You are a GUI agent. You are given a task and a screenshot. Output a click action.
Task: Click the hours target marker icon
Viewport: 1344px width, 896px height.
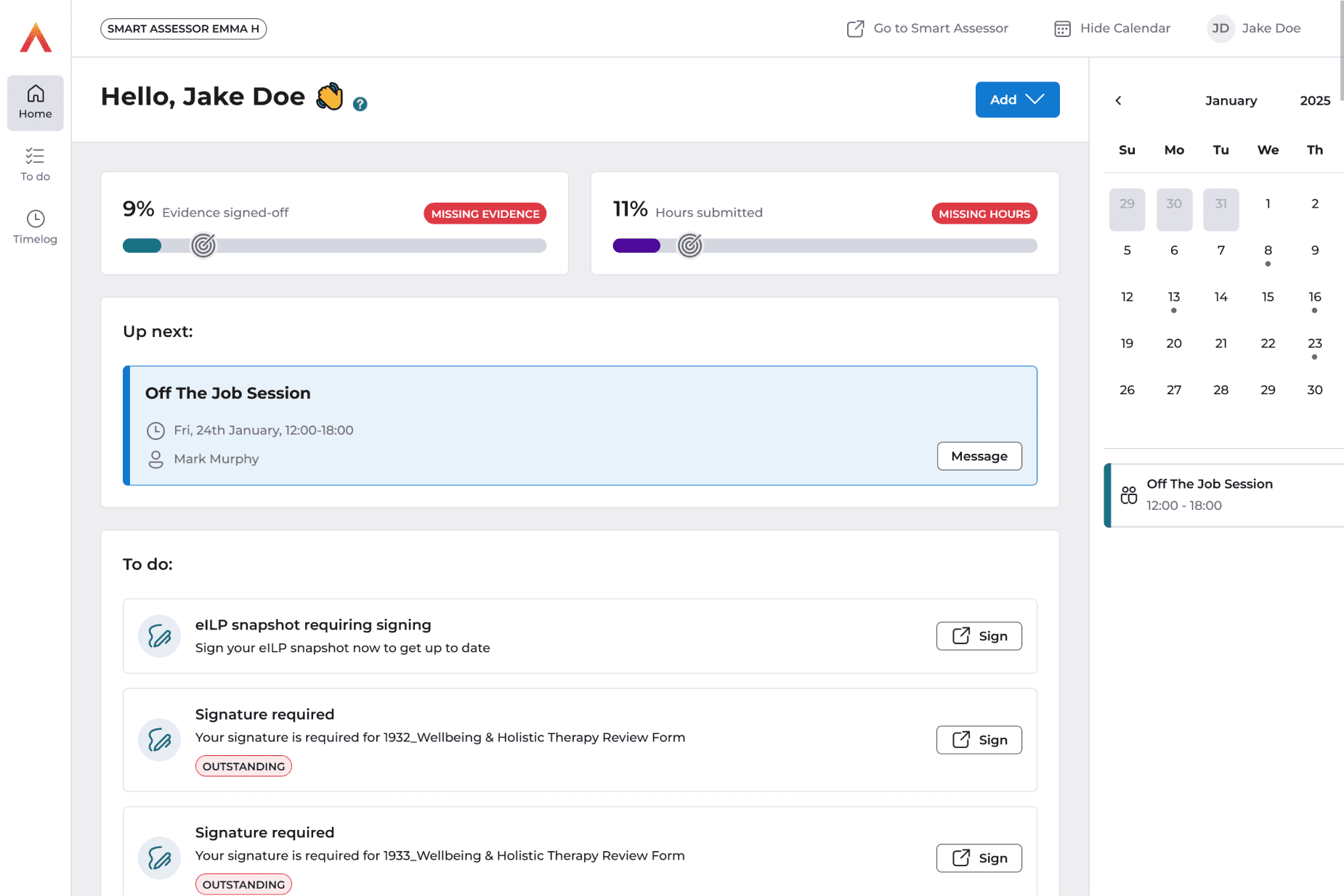689,245
